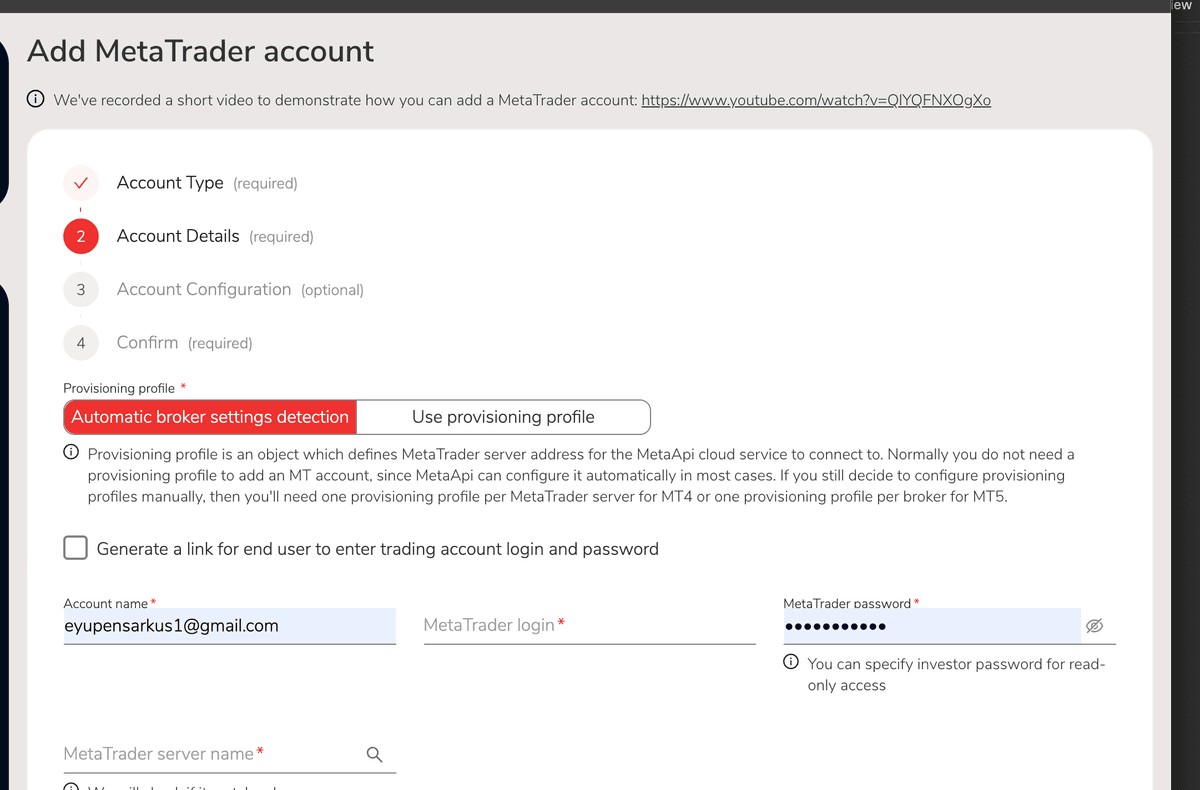Enable Generate a link for end user checkbox
Viewport: 1200px width, 790px height.
(x=75, y=548)
